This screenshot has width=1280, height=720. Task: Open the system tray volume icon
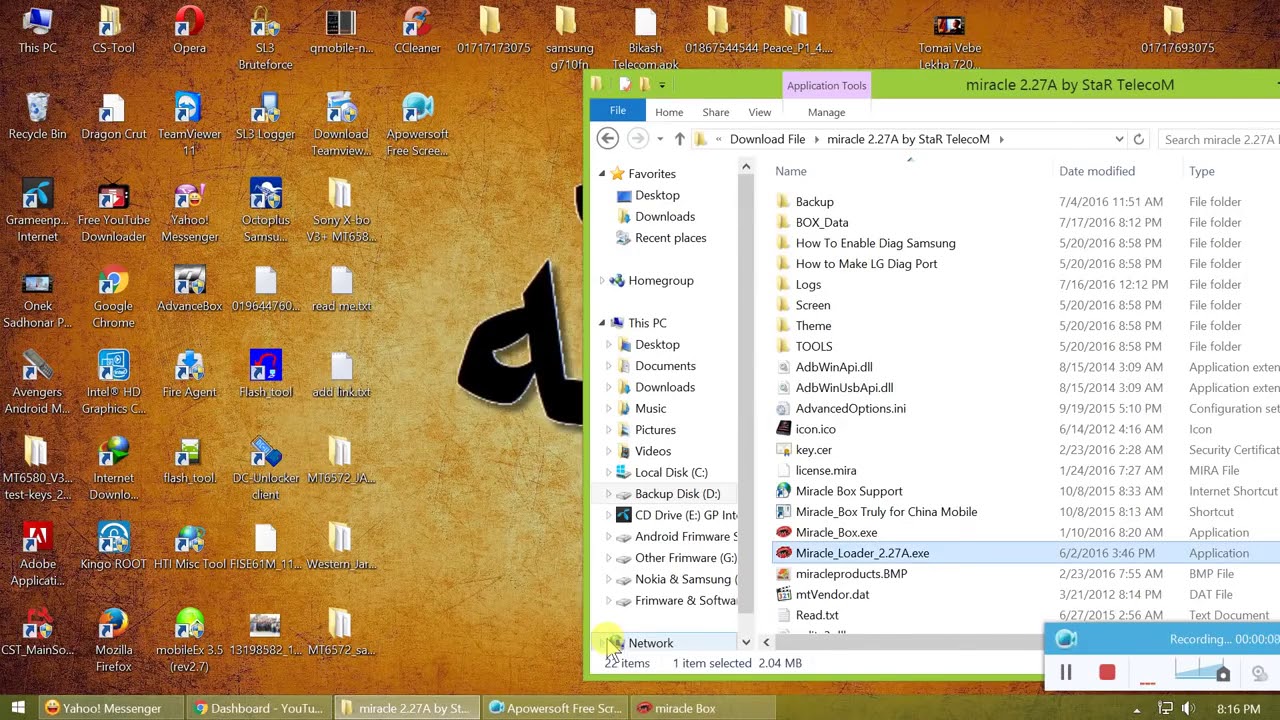click(1188, 709)
